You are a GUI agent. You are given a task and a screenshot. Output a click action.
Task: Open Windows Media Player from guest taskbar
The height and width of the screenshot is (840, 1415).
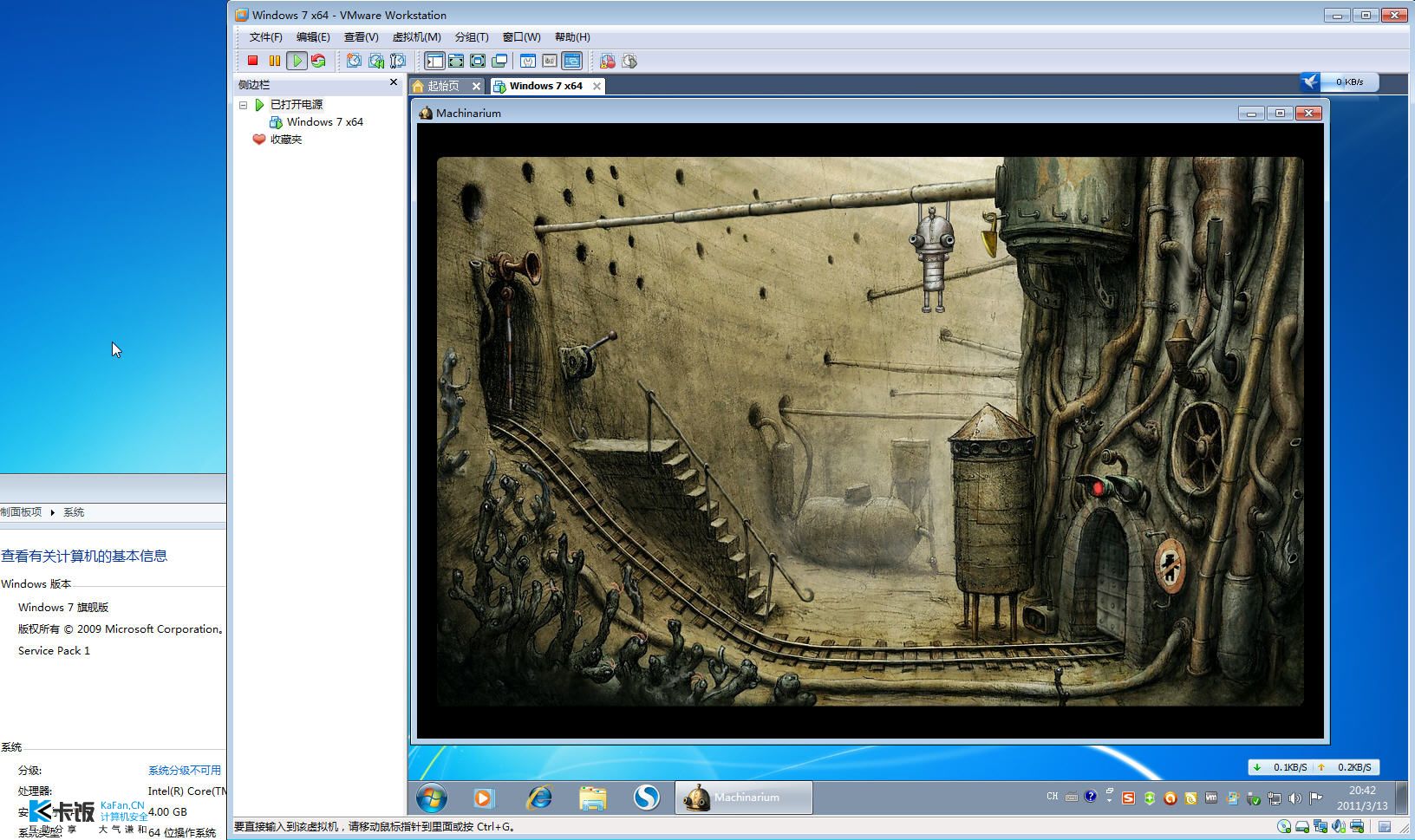[484, 798]
